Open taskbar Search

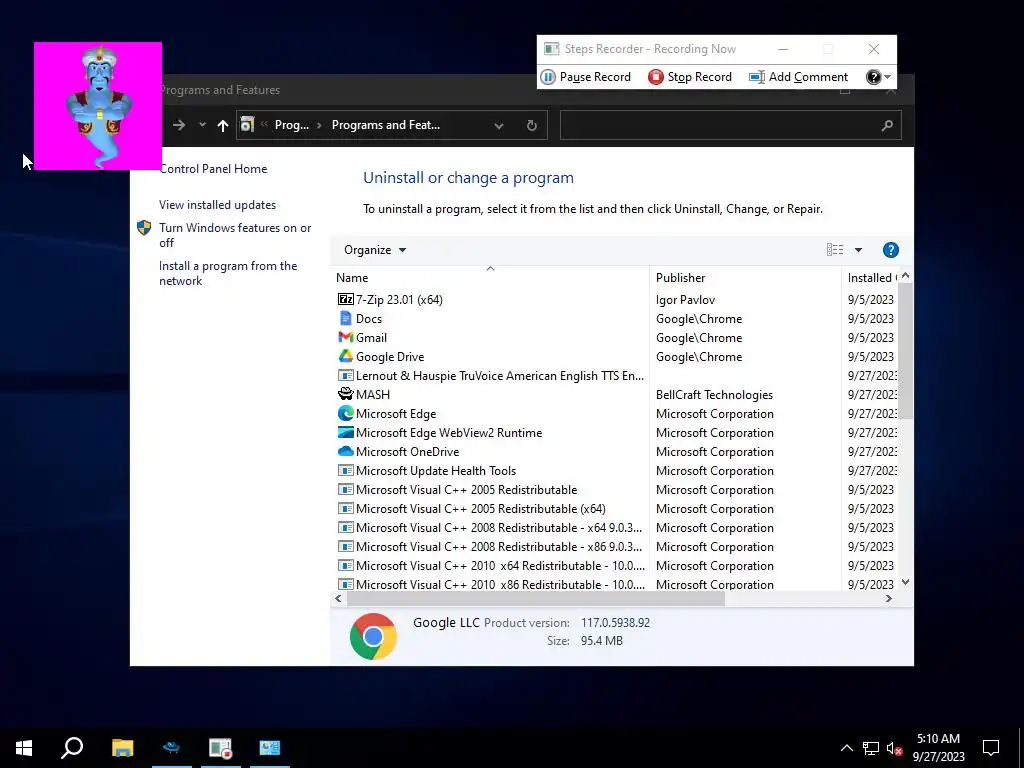click(x=72, y=748)
